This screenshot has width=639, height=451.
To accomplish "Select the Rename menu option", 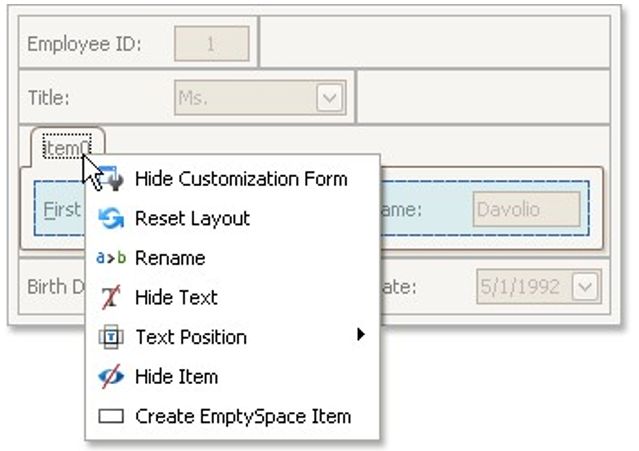I will [x=170, y=258].
